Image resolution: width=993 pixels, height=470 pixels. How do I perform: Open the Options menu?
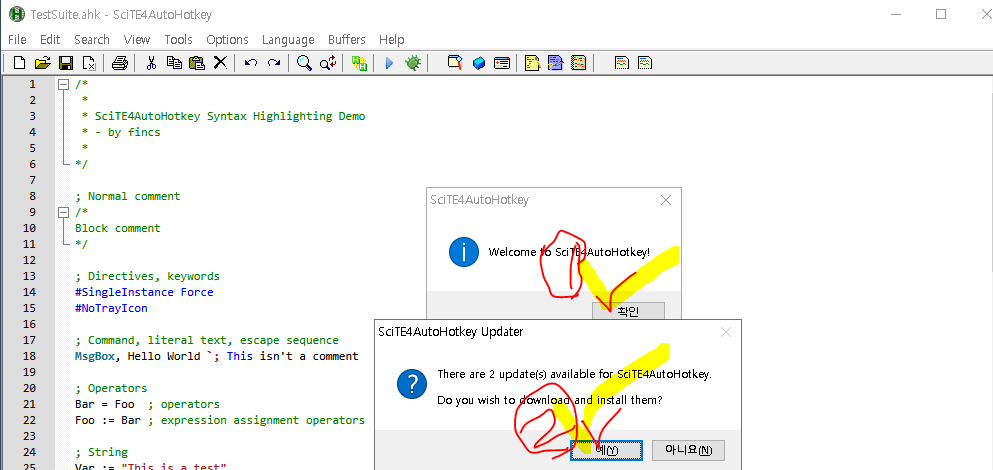pos(227,39)
